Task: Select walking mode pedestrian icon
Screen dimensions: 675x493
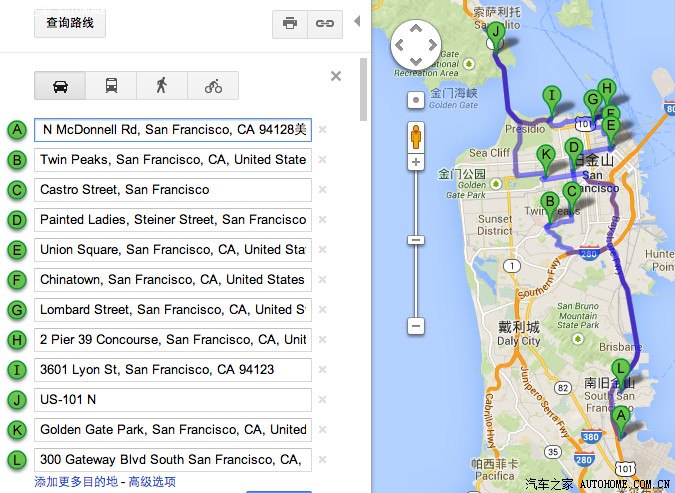Action: 162,86
